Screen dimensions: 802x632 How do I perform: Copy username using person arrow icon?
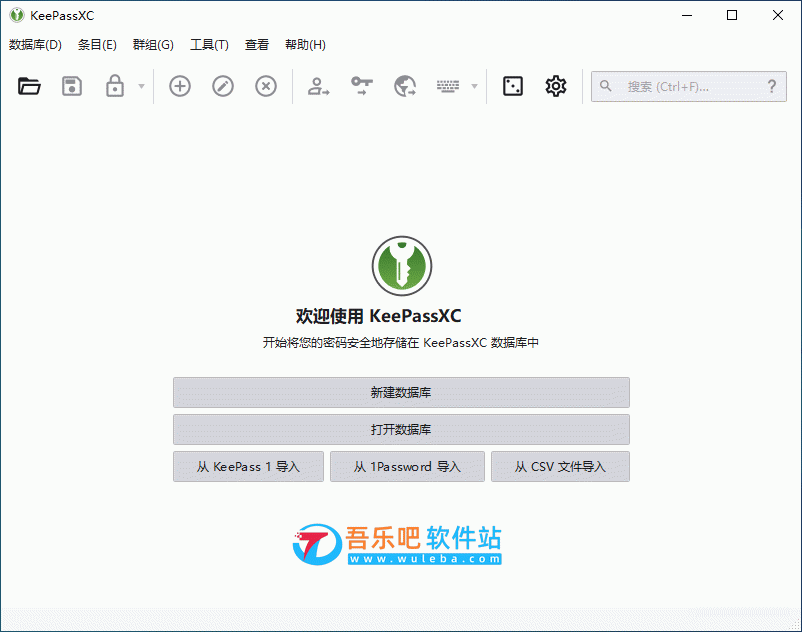(x=319, y=86)
